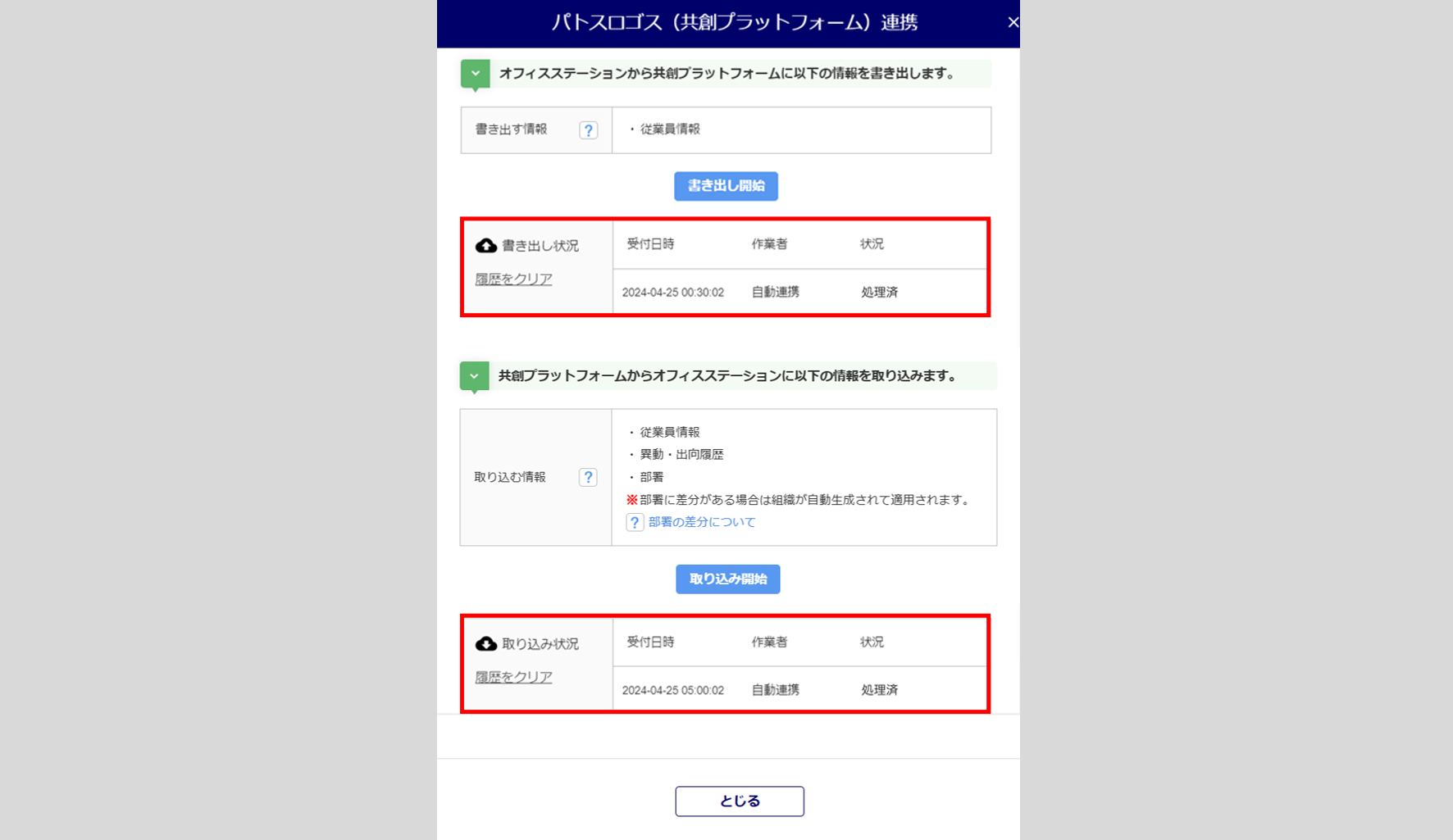Viewport: 1453px width, 840px height.
Task: Click 従業員情報 in 書き出す情報 row
Action: [x=670, y=129]
